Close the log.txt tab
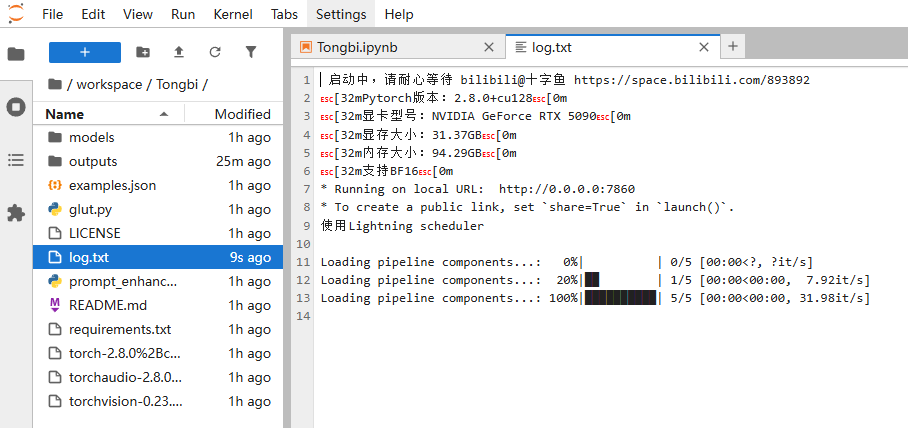Screen dimensions: 908x428 (x=704, y=47)
